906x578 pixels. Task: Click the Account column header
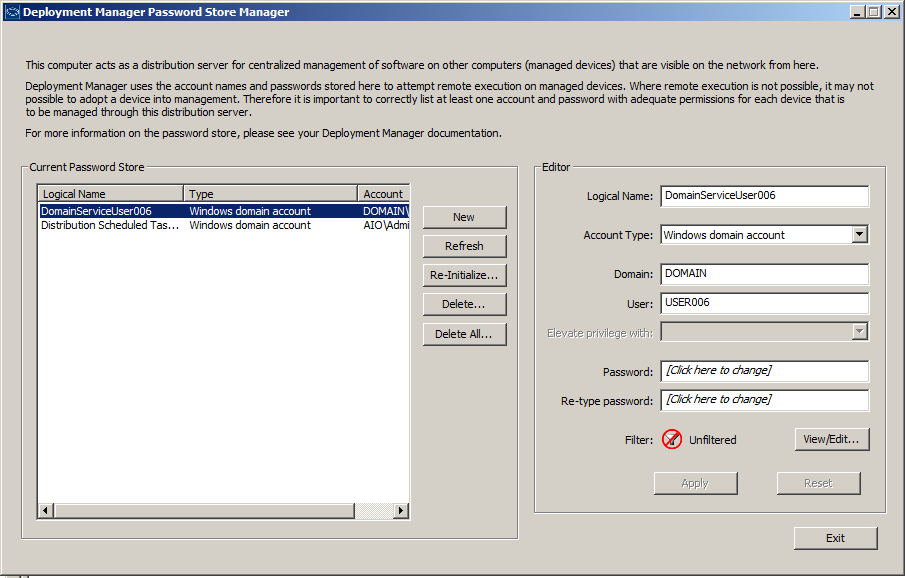click(x=383, y=194)
